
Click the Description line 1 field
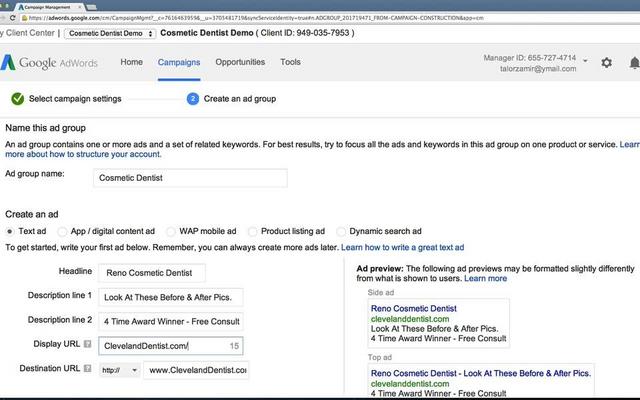[171, 298]
